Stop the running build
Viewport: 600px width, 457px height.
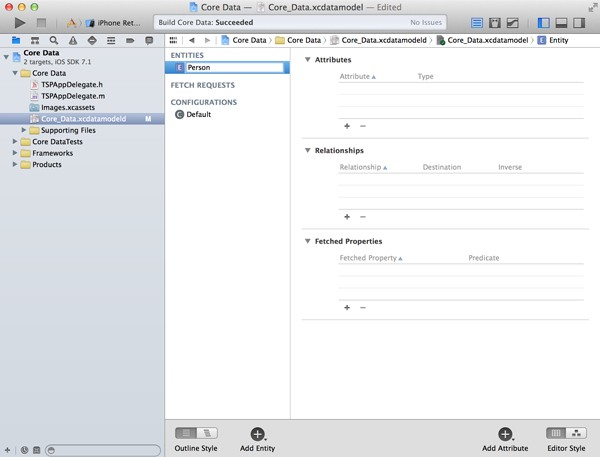pyautogui.click(x=41, y=23)
